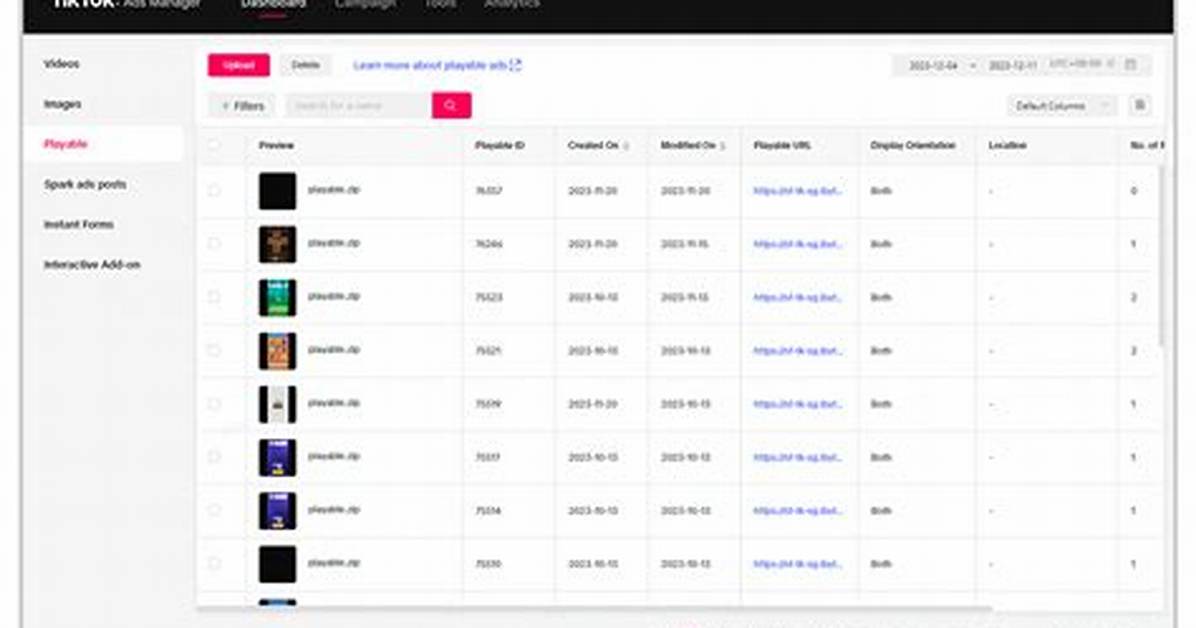Screen dimensions: 1196x628
Task: Select Interactive Add-on in the sidebar
Action: pyautogui.click(x=92, y=265)
